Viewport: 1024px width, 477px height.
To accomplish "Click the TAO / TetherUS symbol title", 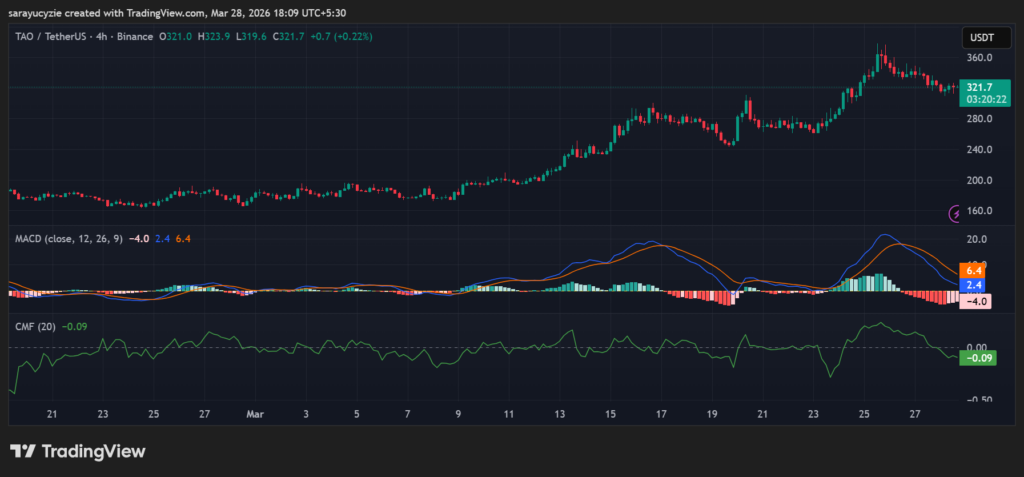I will [57, 37].
